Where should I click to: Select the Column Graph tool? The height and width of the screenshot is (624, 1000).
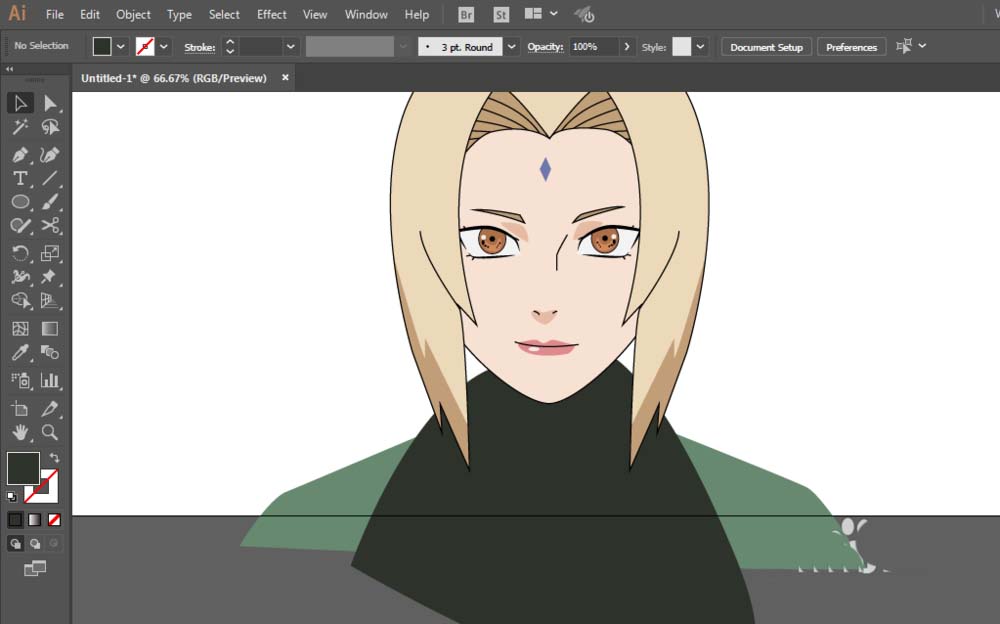50,381
